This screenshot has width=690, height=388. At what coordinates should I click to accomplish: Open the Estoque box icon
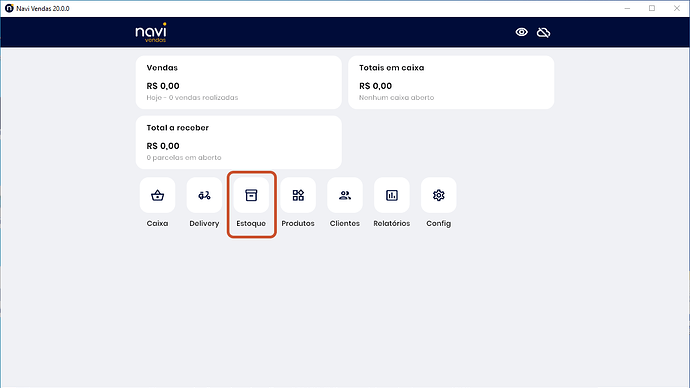[x=251, y=195]
